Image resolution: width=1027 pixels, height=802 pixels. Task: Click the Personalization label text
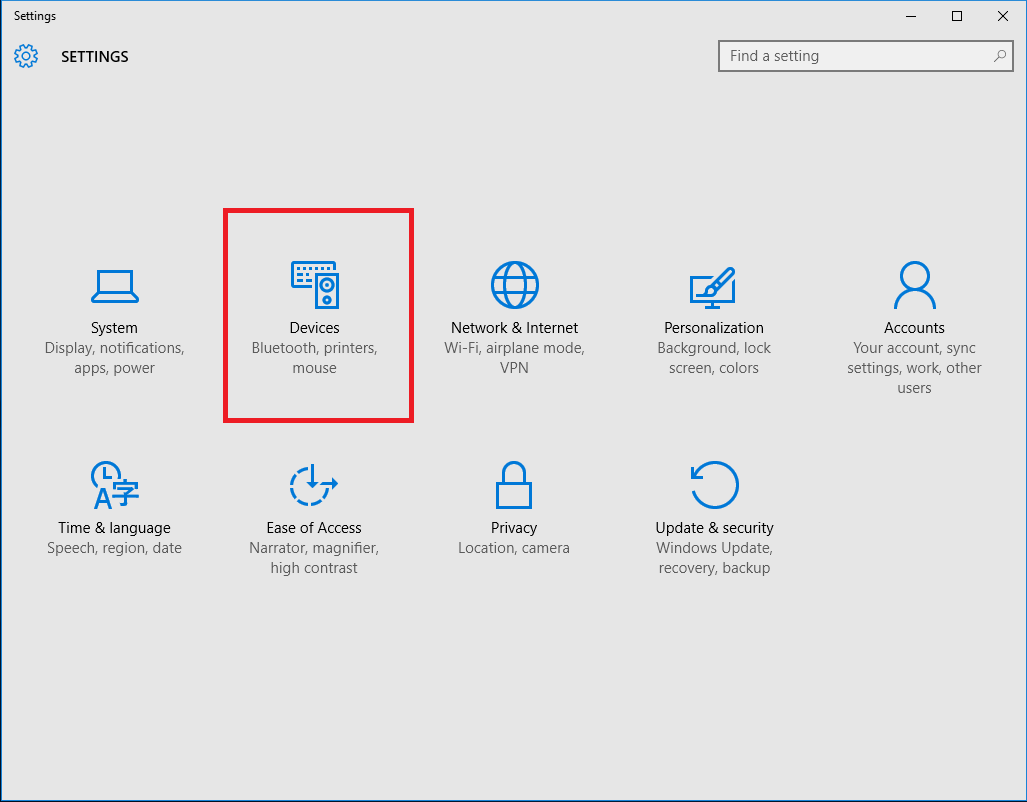coord(714,328)
